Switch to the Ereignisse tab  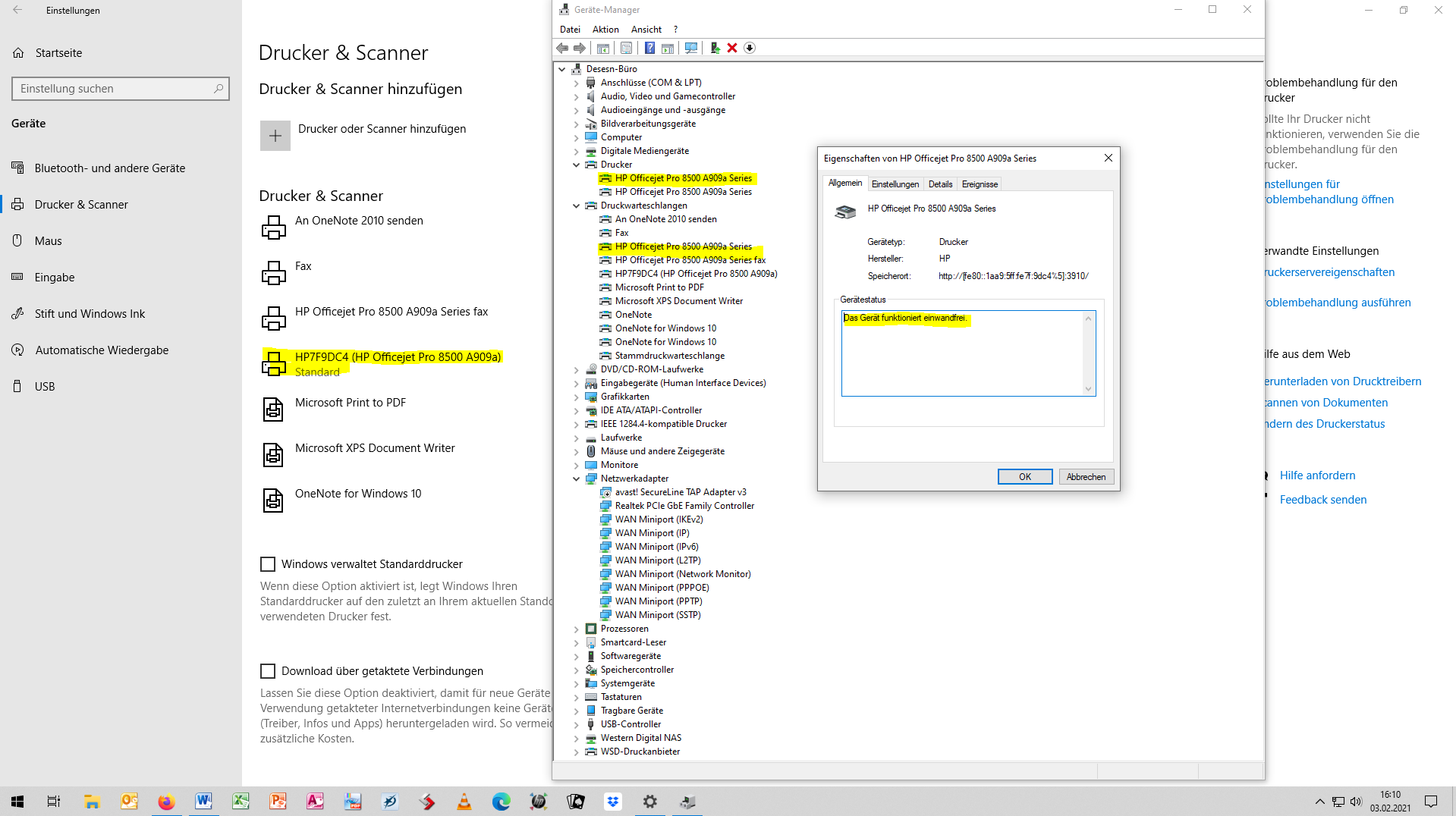point(980,184)
